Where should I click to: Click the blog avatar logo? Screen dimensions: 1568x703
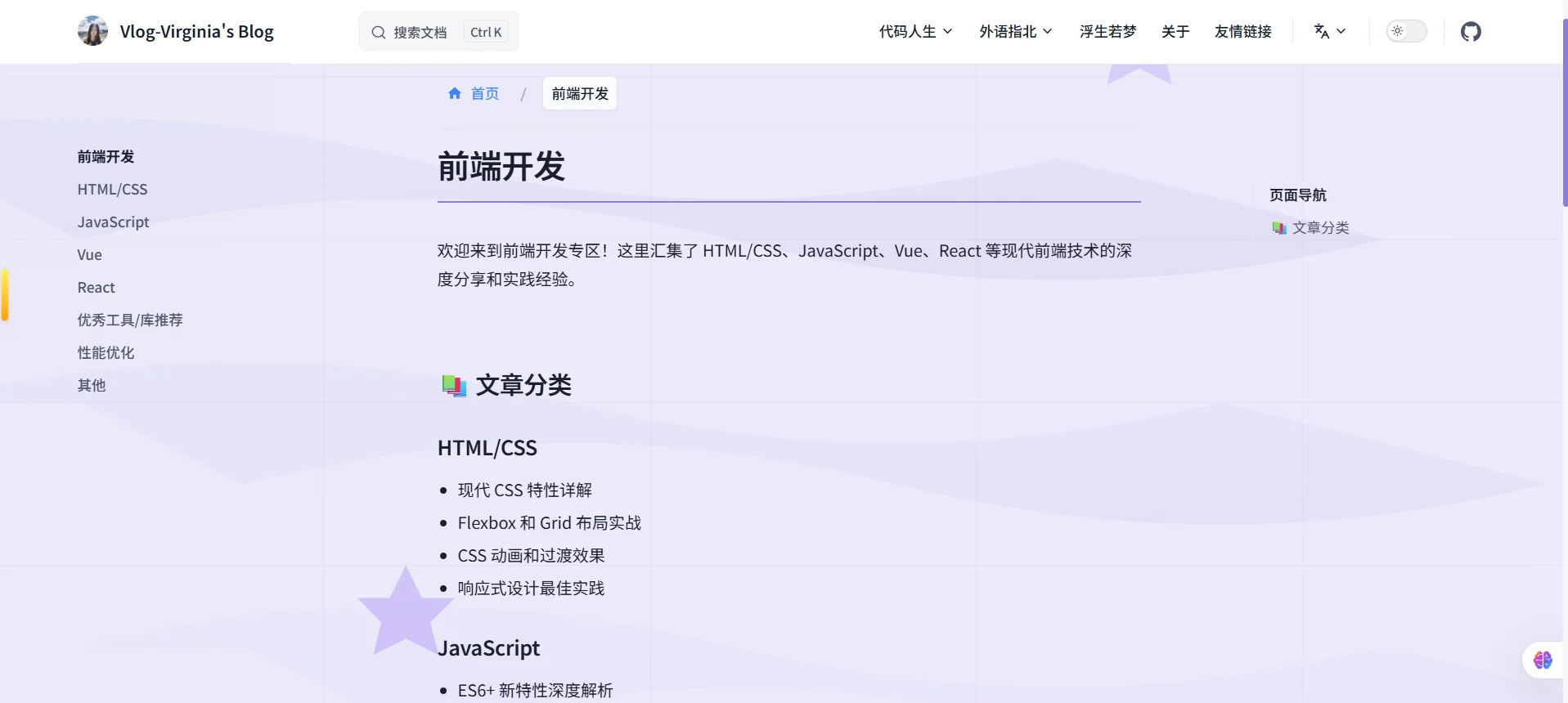click(x=92, y=31)
